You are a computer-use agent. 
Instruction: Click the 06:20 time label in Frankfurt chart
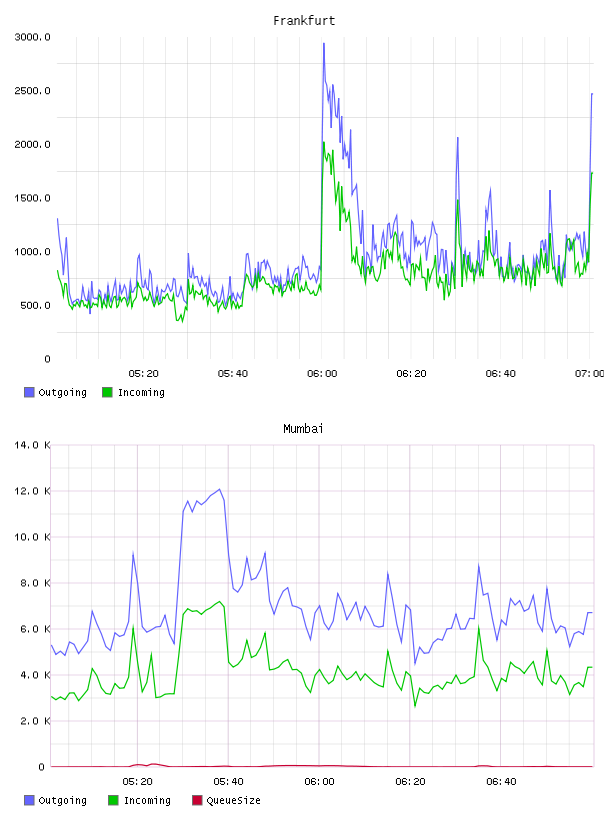tap(411, 374)
